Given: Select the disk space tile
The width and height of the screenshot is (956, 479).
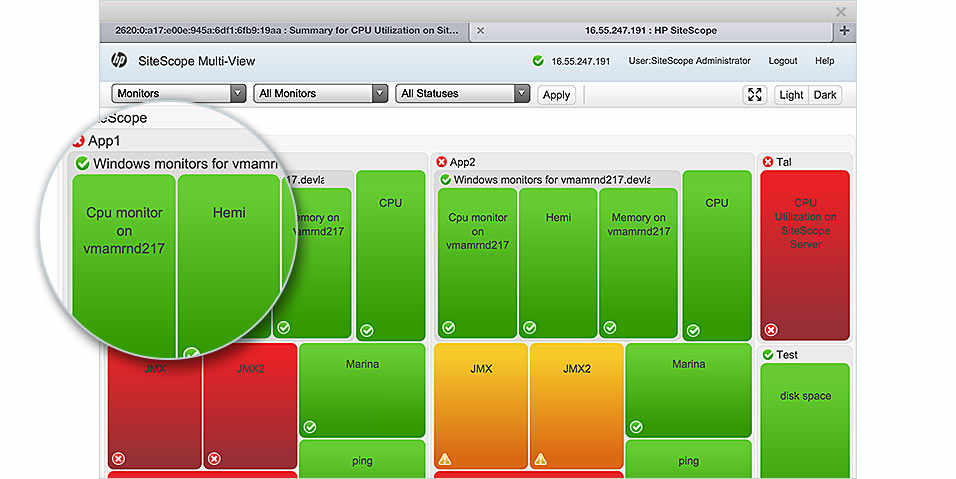Looking at the screenshot, I should click(x=805, y=421).
